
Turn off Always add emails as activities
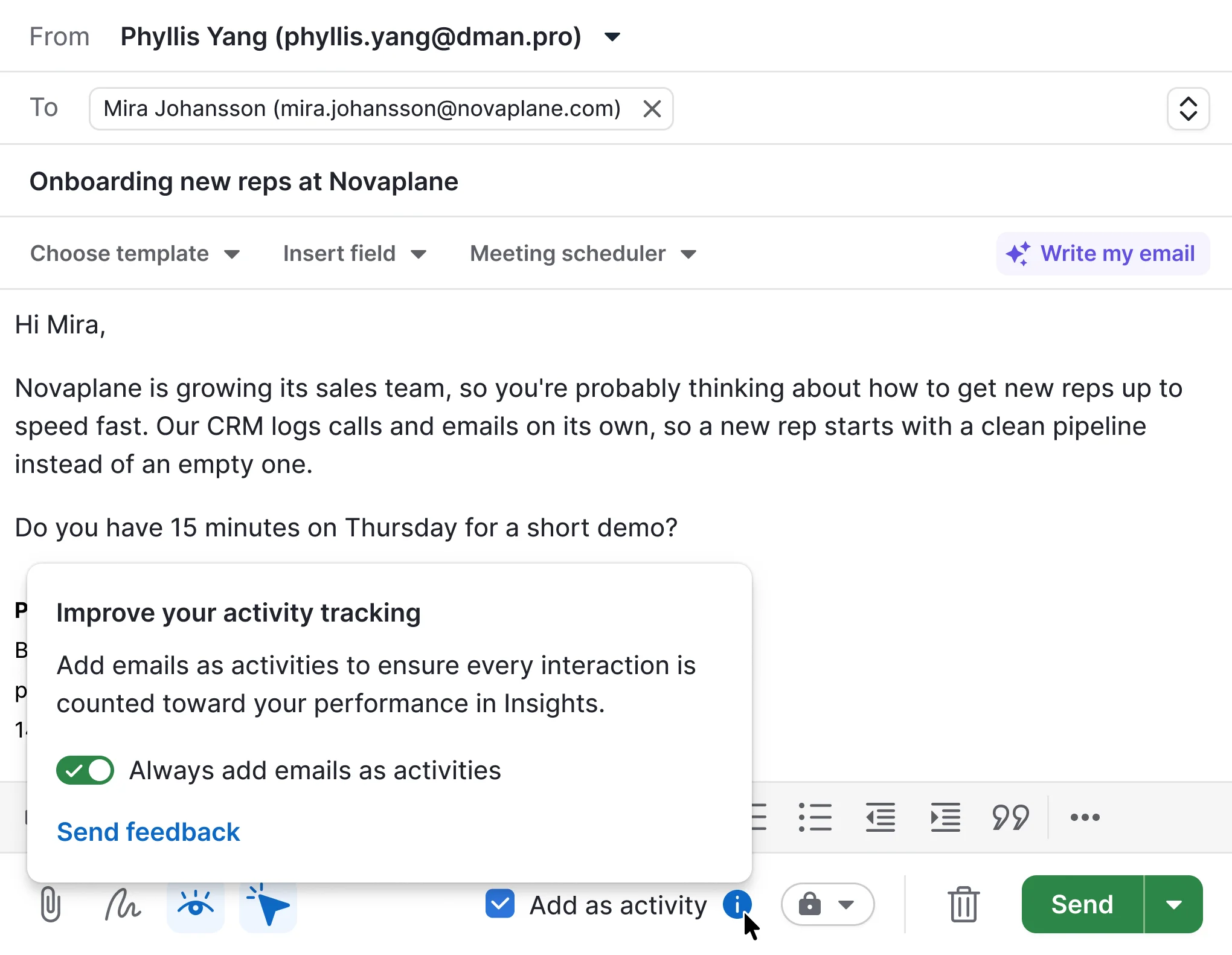tap(85, 770)
